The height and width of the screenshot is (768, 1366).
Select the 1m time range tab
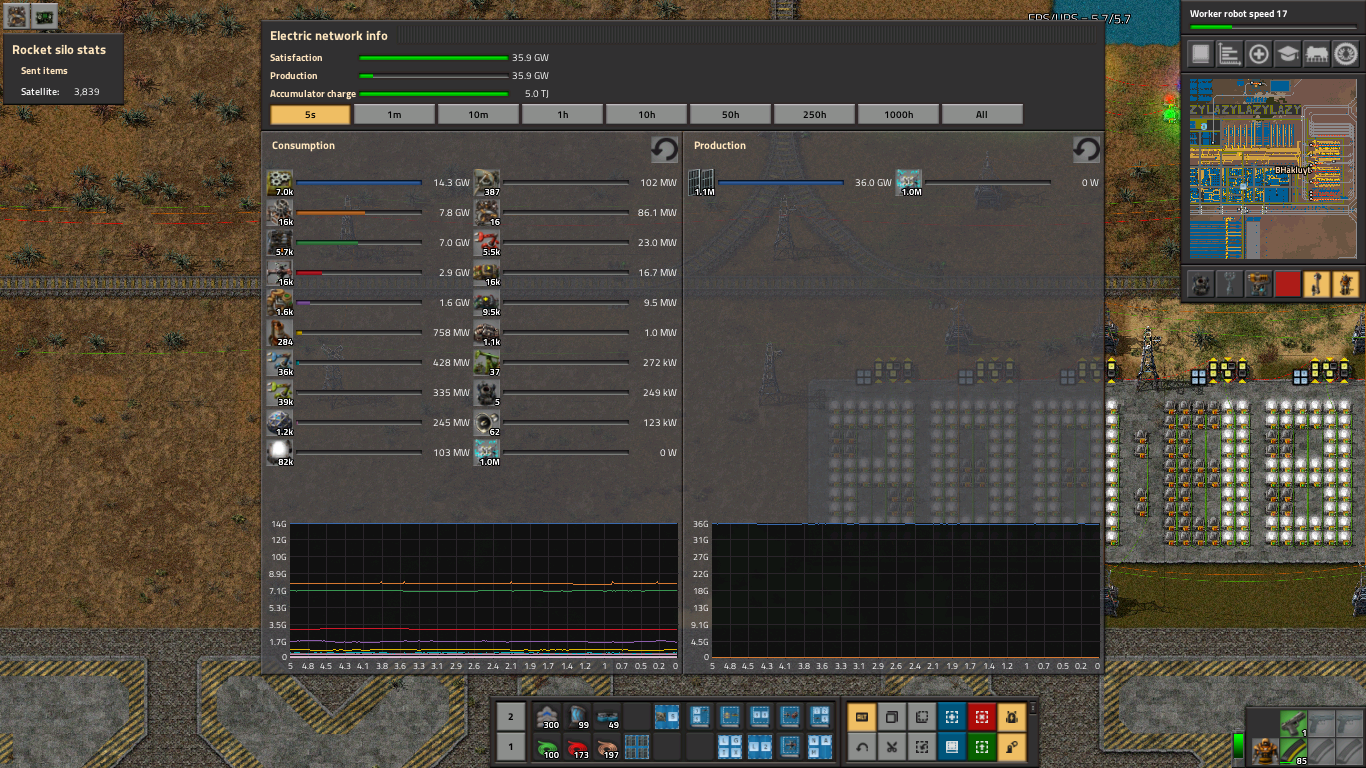394,114
